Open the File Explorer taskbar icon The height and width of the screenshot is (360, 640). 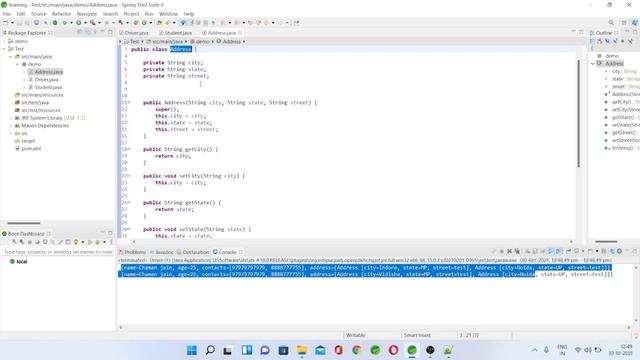point(302,350)
